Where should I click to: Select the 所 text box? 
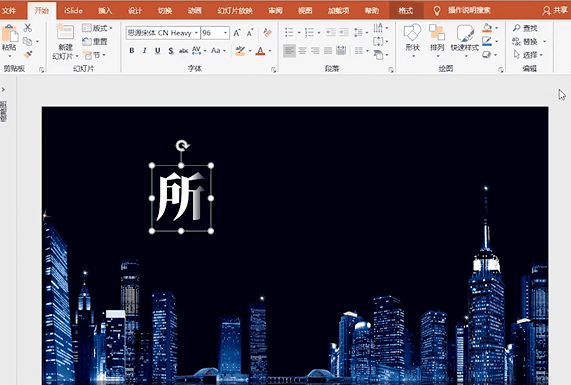coord(181,198)
